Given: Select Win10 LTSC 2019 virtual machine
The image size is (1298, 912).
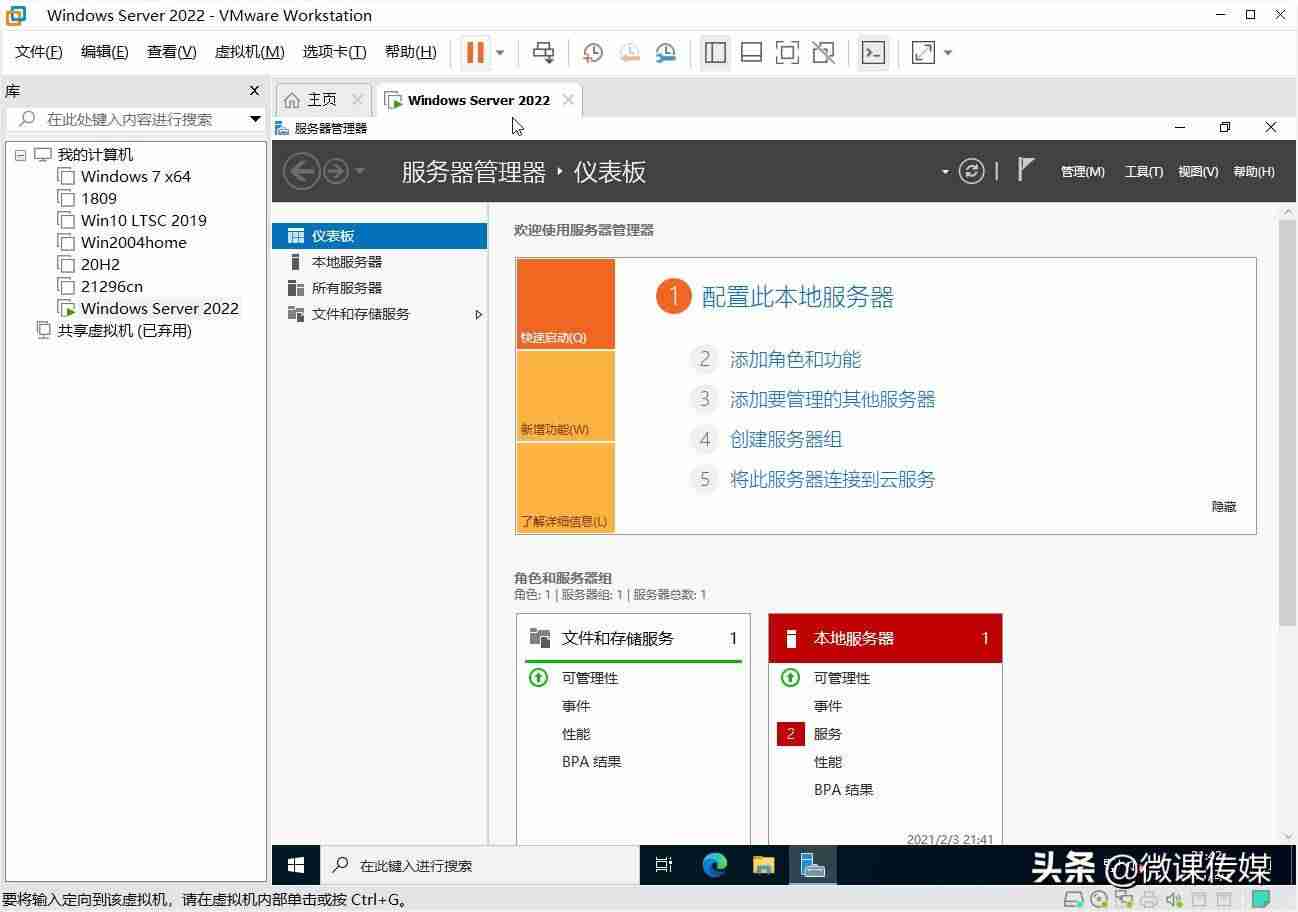Looking at the screenshot, I should tap(144, 221).
